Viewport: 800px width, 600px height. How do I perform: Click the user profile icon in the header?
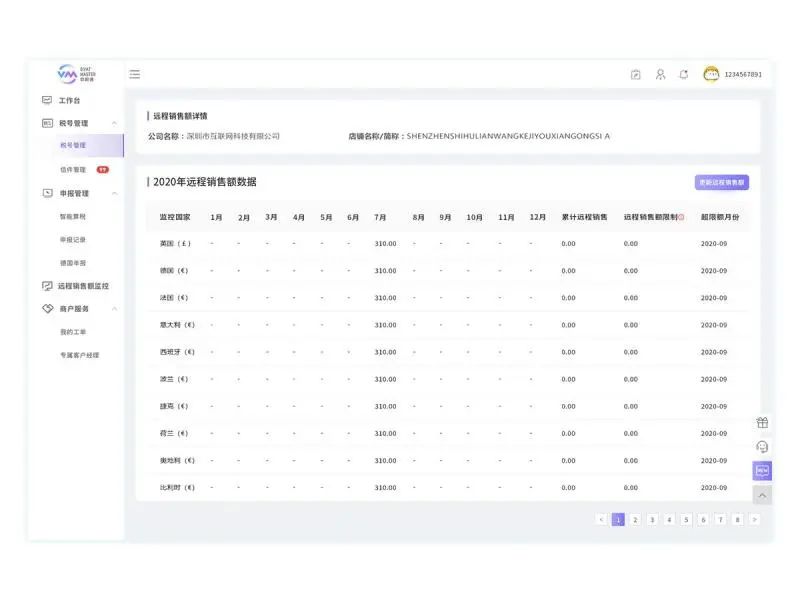[659, 74]
